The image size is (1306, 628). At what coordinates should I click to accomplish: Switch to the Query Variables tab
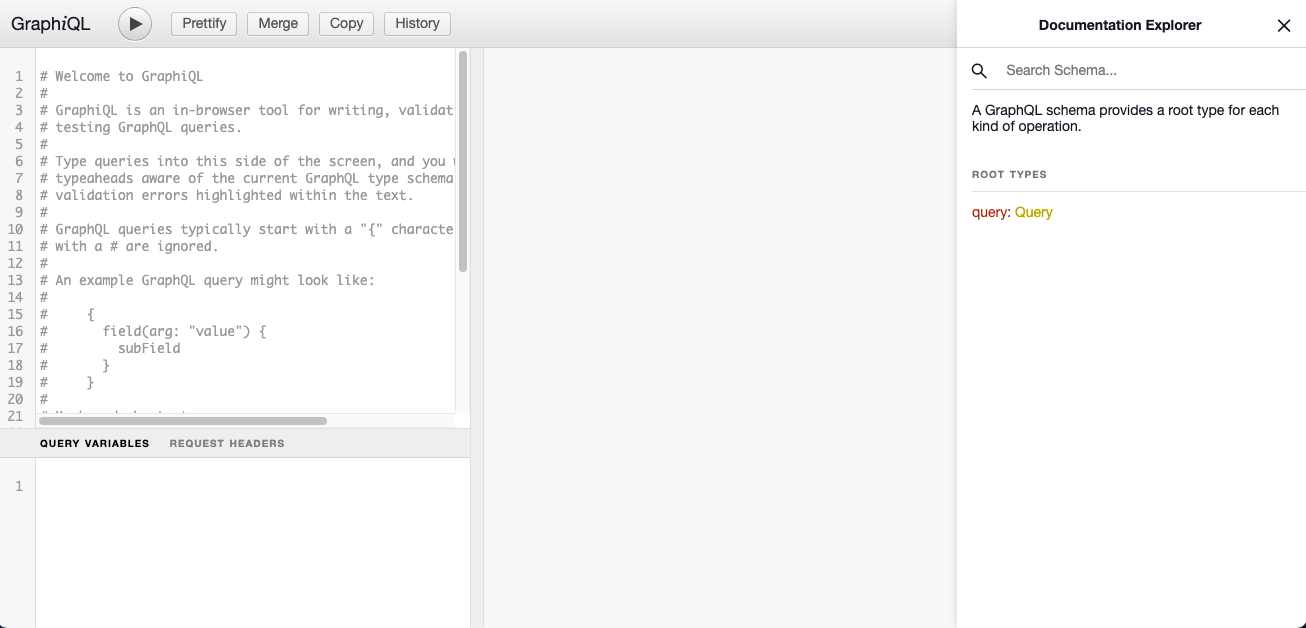(x=94, y=443)
